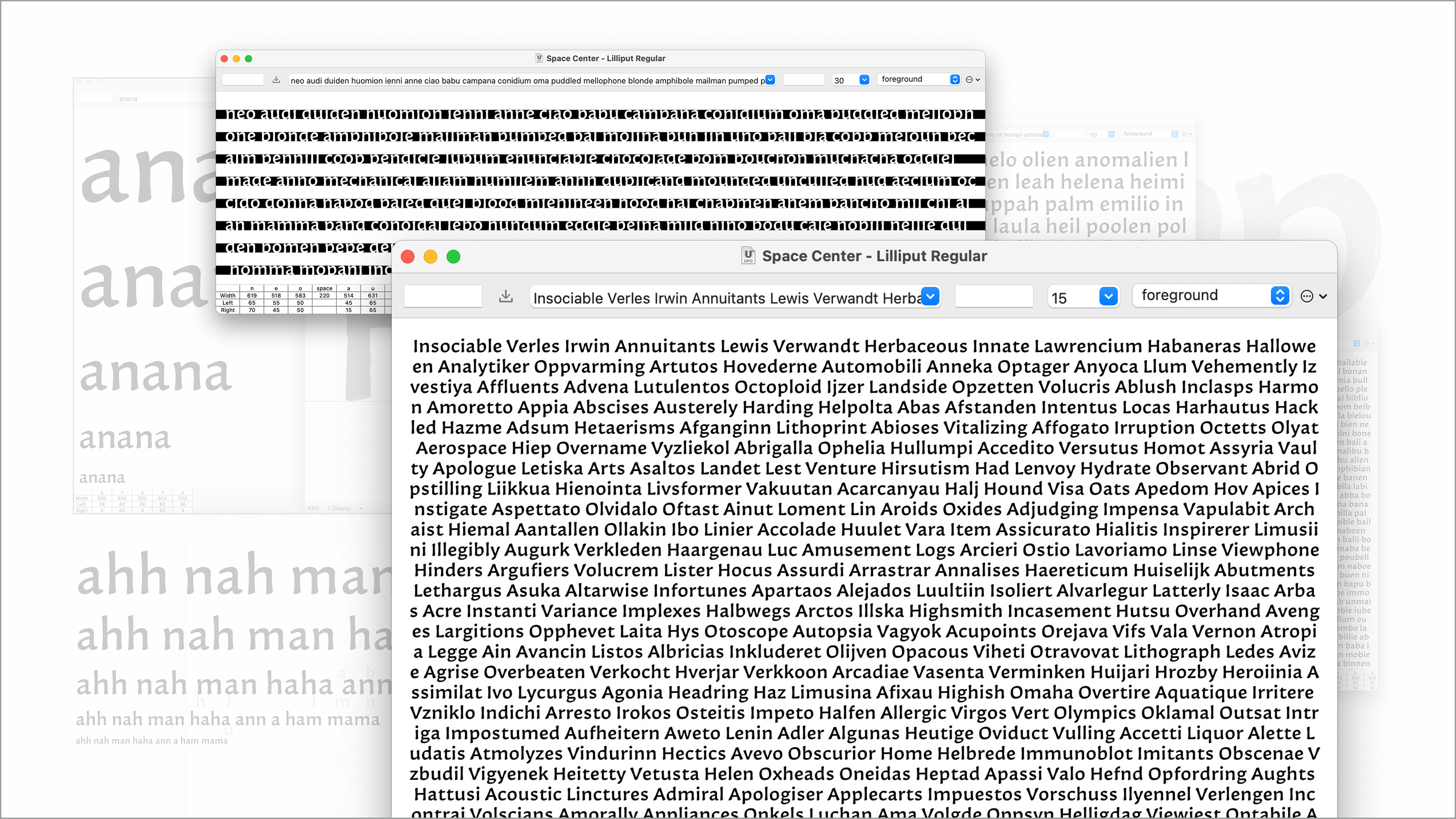Click the green zoom button of front window

pos(453,257)
